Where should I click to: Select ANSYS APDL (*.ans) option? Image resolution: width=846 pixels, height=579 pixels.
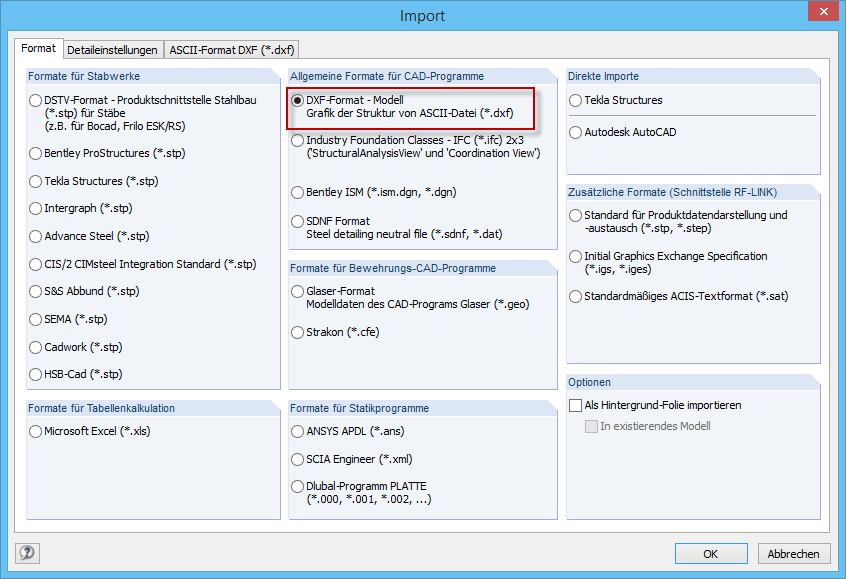(x=298, y=432)
